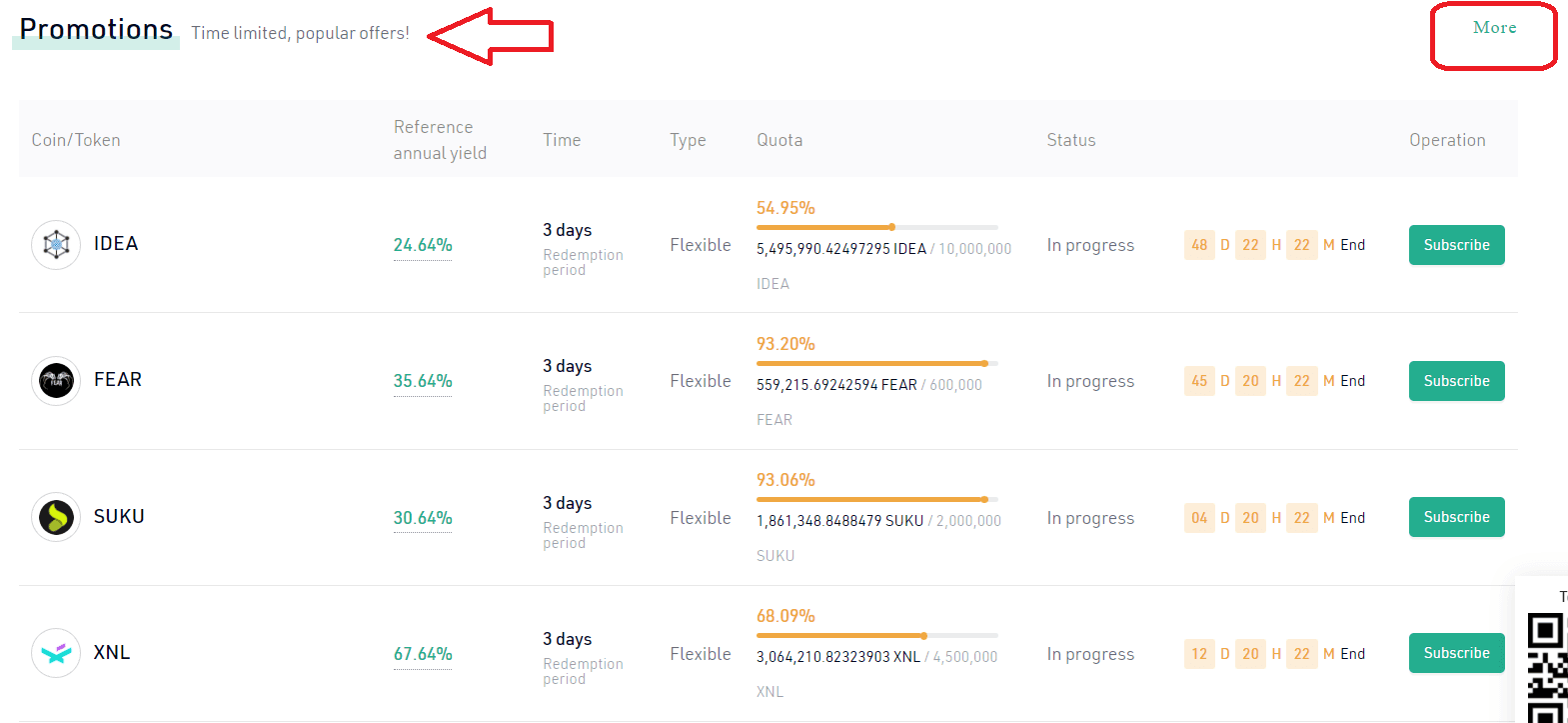The width and height of the screenshot is (1568, 723).
Task: Click the 54.95% quota percentage
Action: pyautogui.click(x=785, y=208)
